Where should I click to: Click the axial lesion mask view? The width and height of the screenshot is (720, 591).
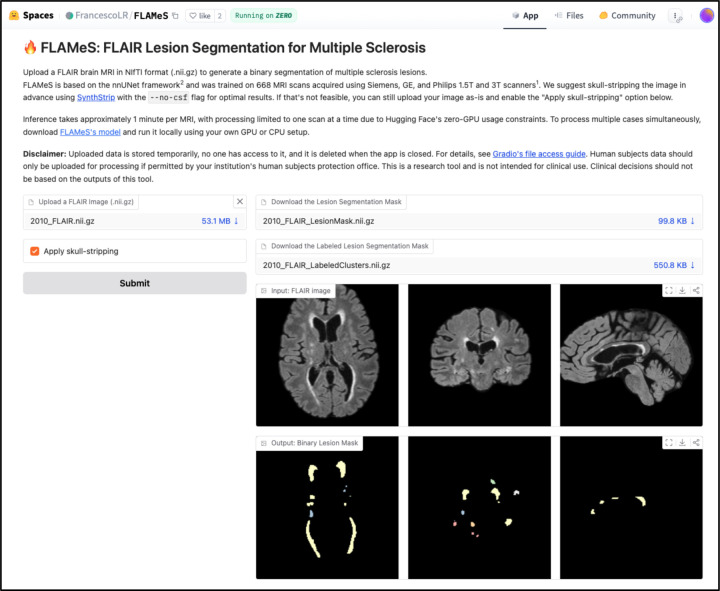pos(327,507)
